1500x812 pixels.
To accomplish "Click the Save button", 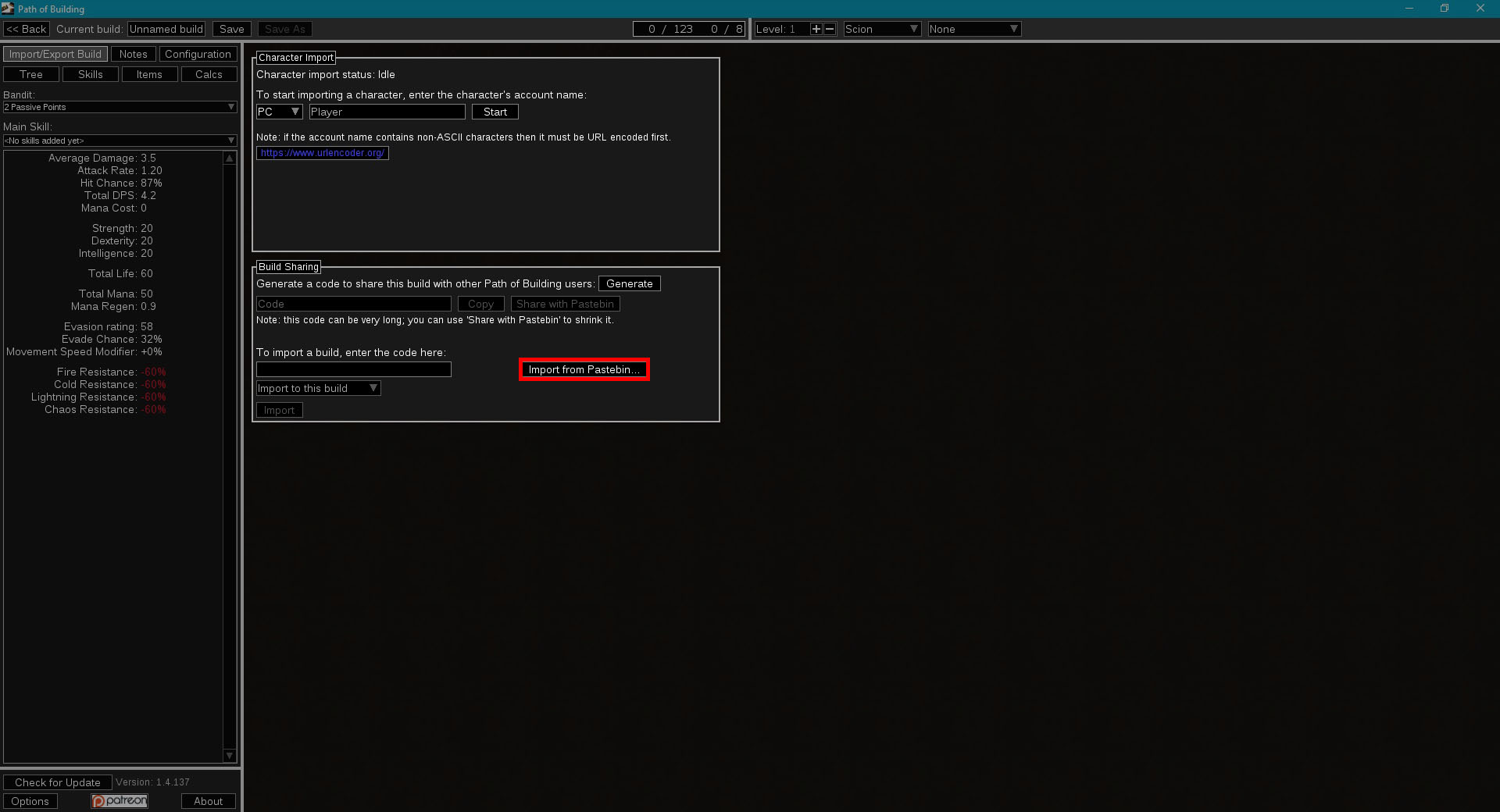I will pos(232,29).
